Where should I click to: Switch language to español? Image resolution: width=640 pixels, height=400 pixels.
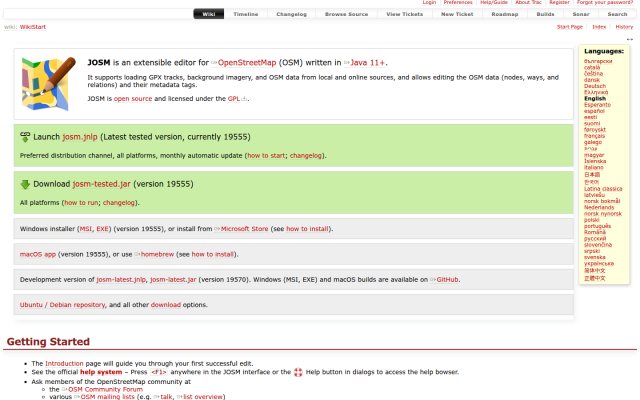594,111
